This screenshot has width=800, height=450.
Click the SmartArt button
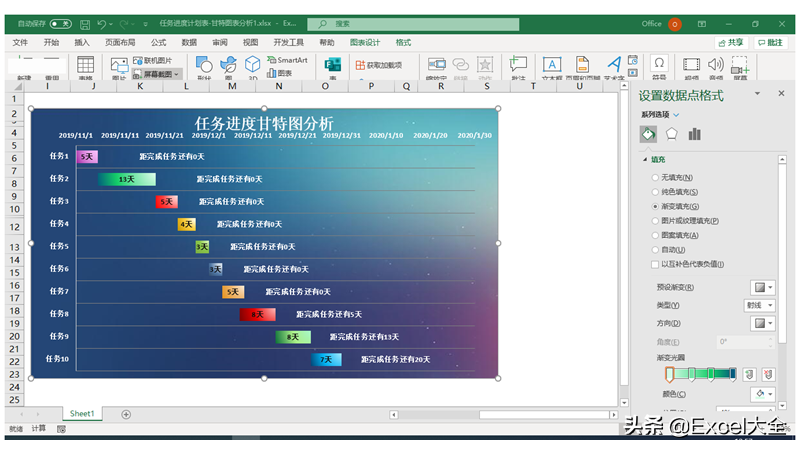tap(287, 60)
